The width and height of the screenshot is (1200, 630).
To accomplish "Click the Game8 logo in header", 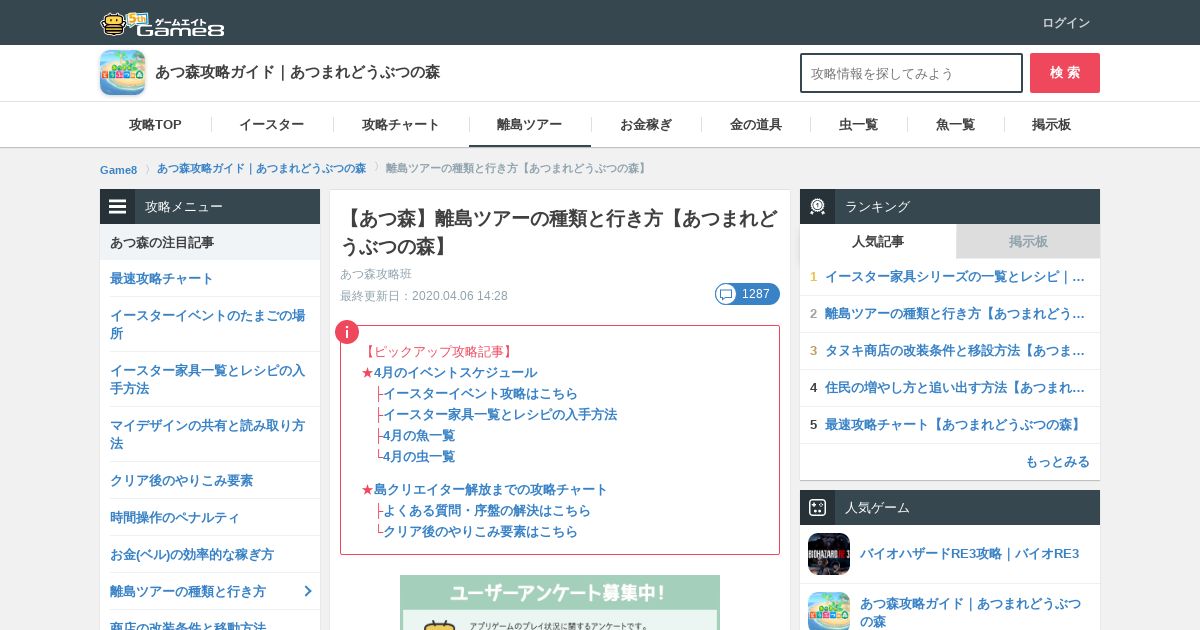I will click(x=162, y=24).
